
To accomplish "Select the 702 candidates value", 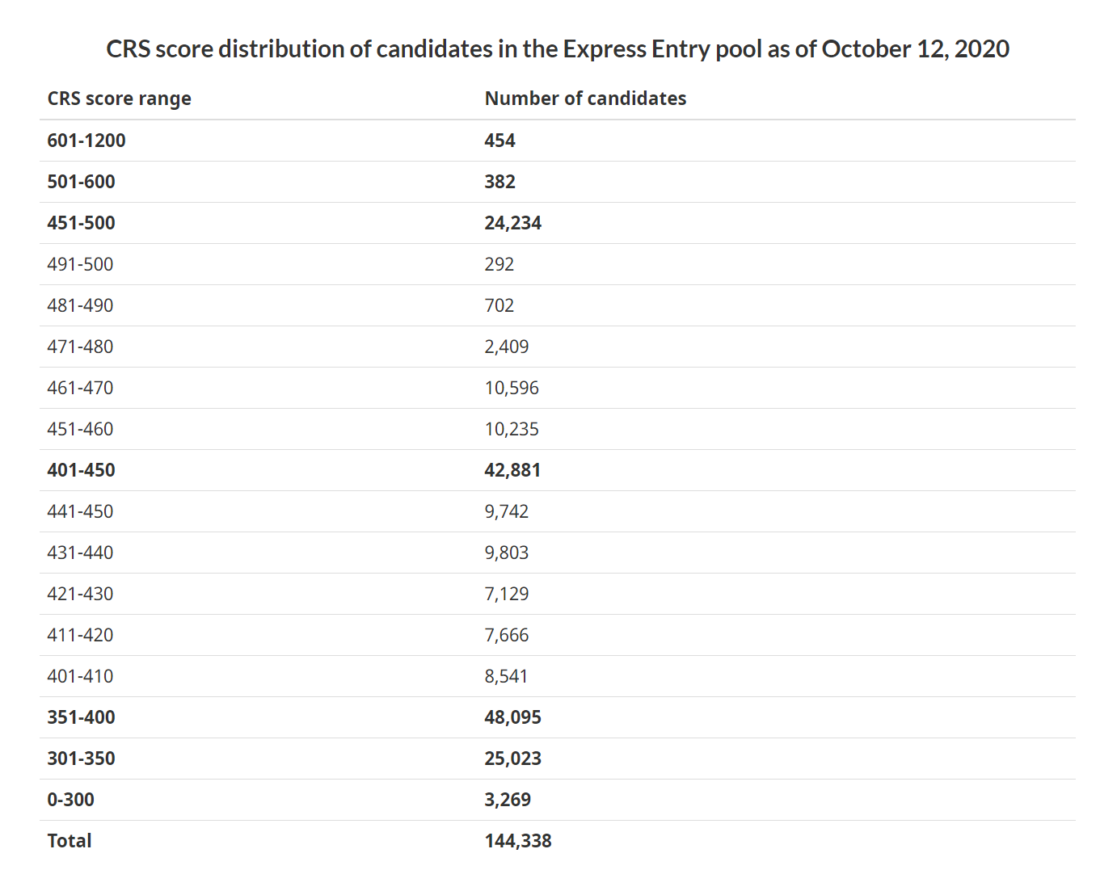I will click(x=499, y=306).
